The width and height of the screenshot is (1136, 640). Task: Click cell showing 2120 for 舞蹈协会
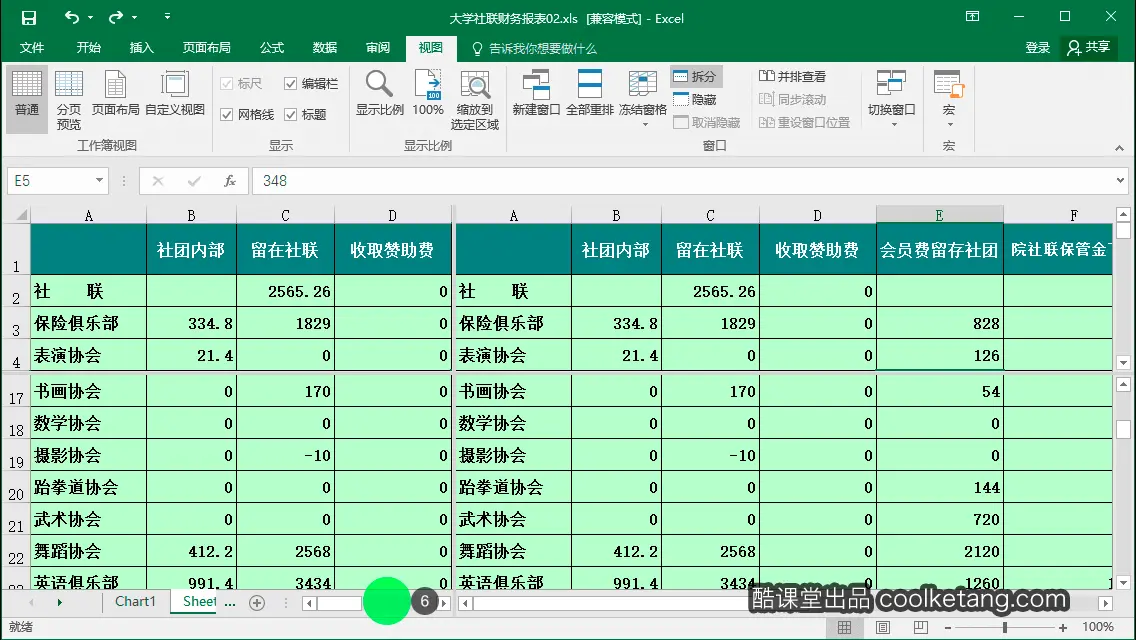click(939, 552)
